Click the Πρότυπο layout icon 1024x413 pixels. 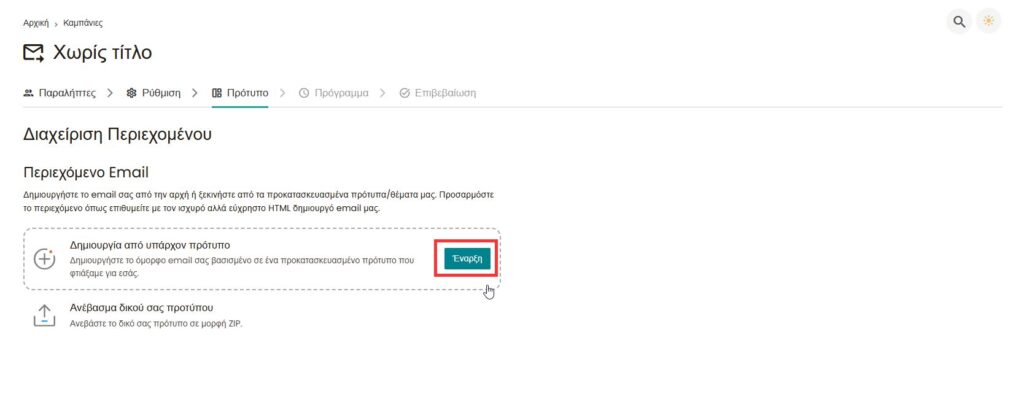tap(217, 93)
